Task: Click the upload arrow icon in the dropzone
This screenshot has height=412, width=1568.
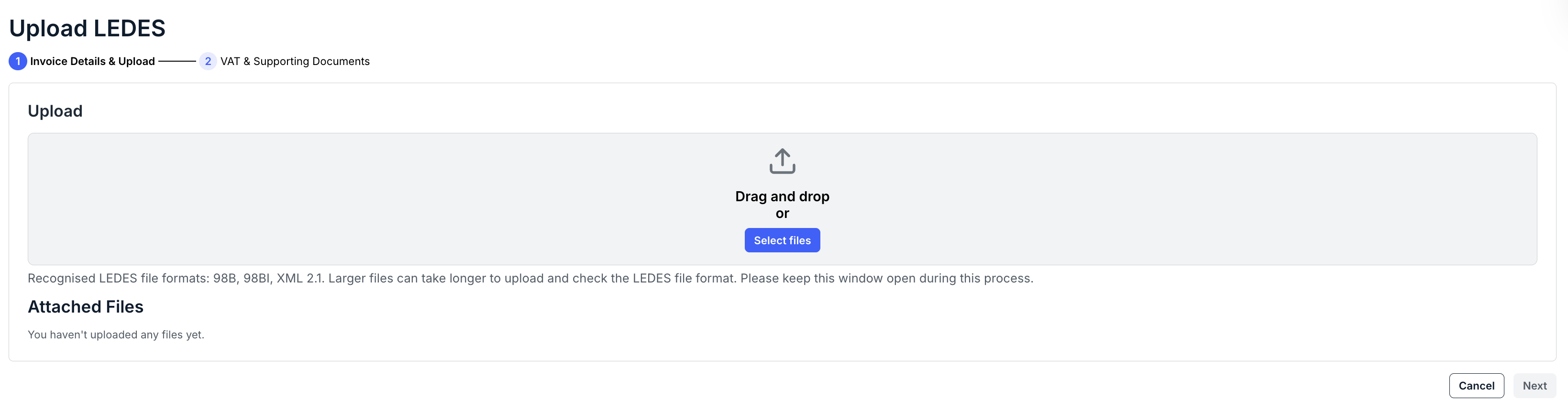Action: pos(782,161)
